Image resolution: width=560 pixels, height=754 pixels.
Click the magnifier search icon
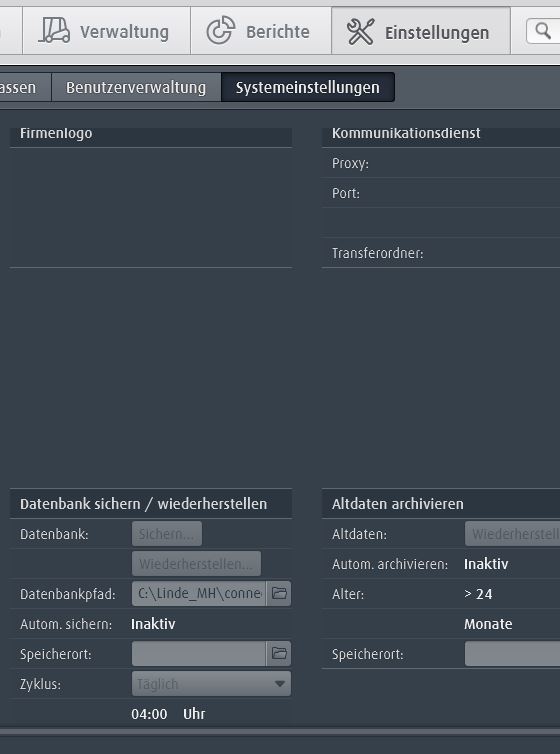pyautogui.click(x=543, y=31)
